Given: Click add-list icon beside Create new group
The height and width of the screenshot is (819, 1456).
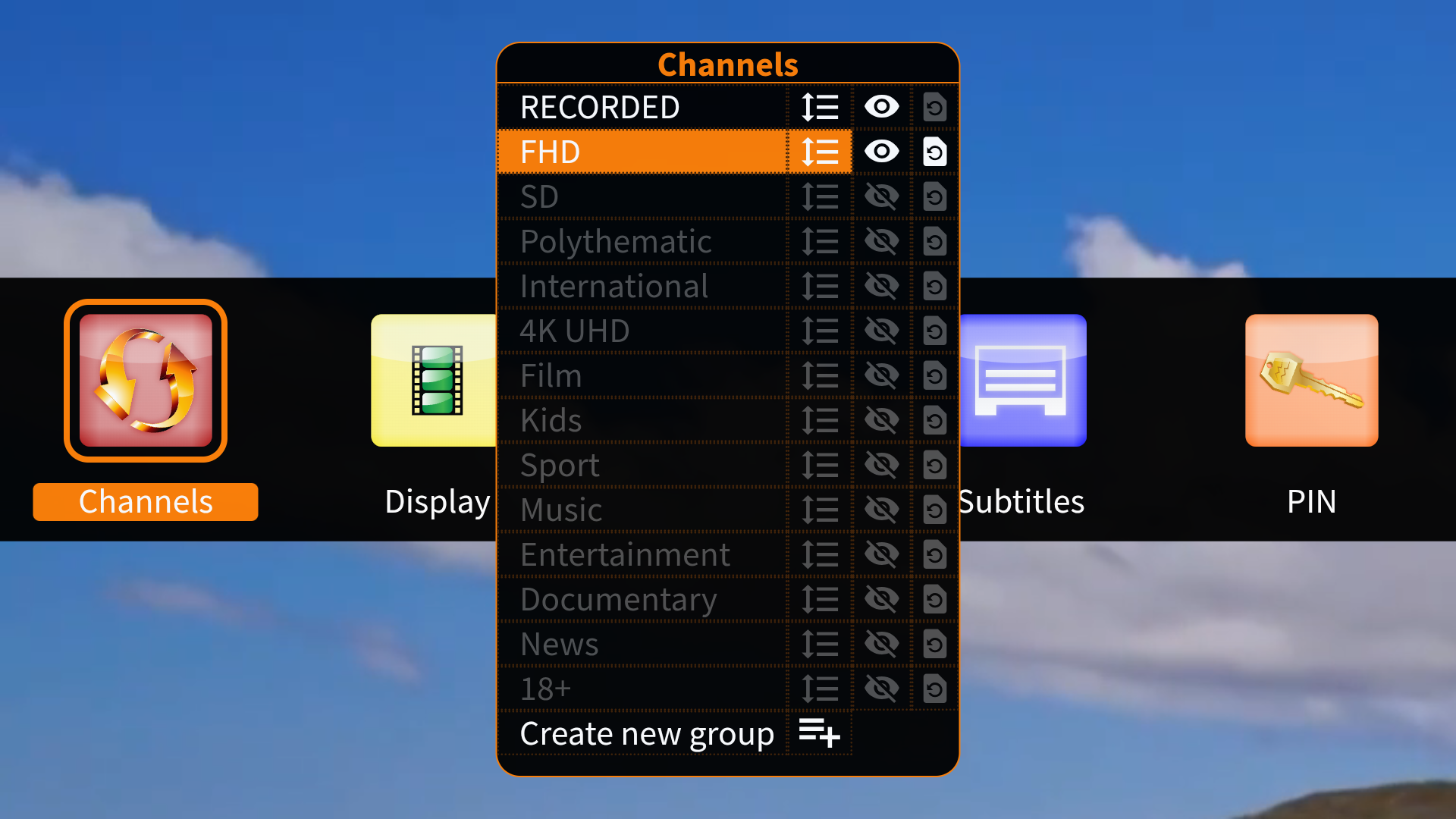Looking at the screenshot, I should point(820,733).
